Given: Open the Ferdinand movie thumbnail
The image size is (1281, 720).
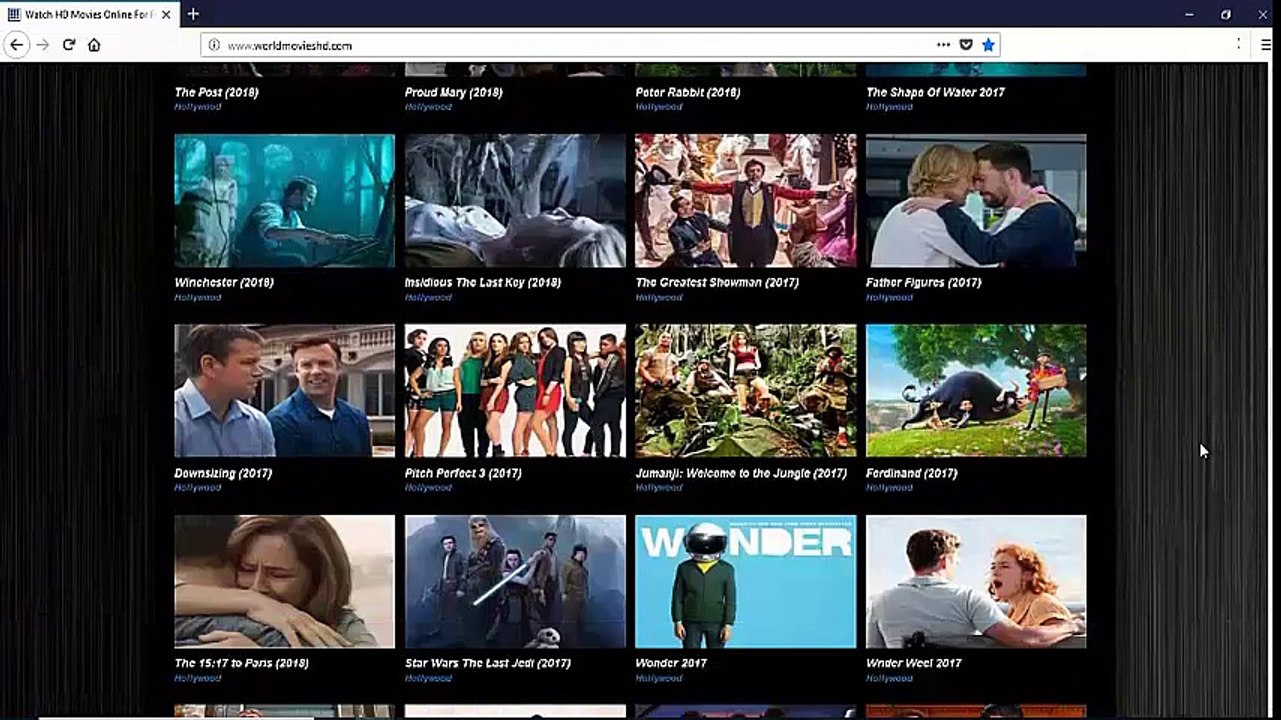Looking at the screenshot, I should coord(976,391).
